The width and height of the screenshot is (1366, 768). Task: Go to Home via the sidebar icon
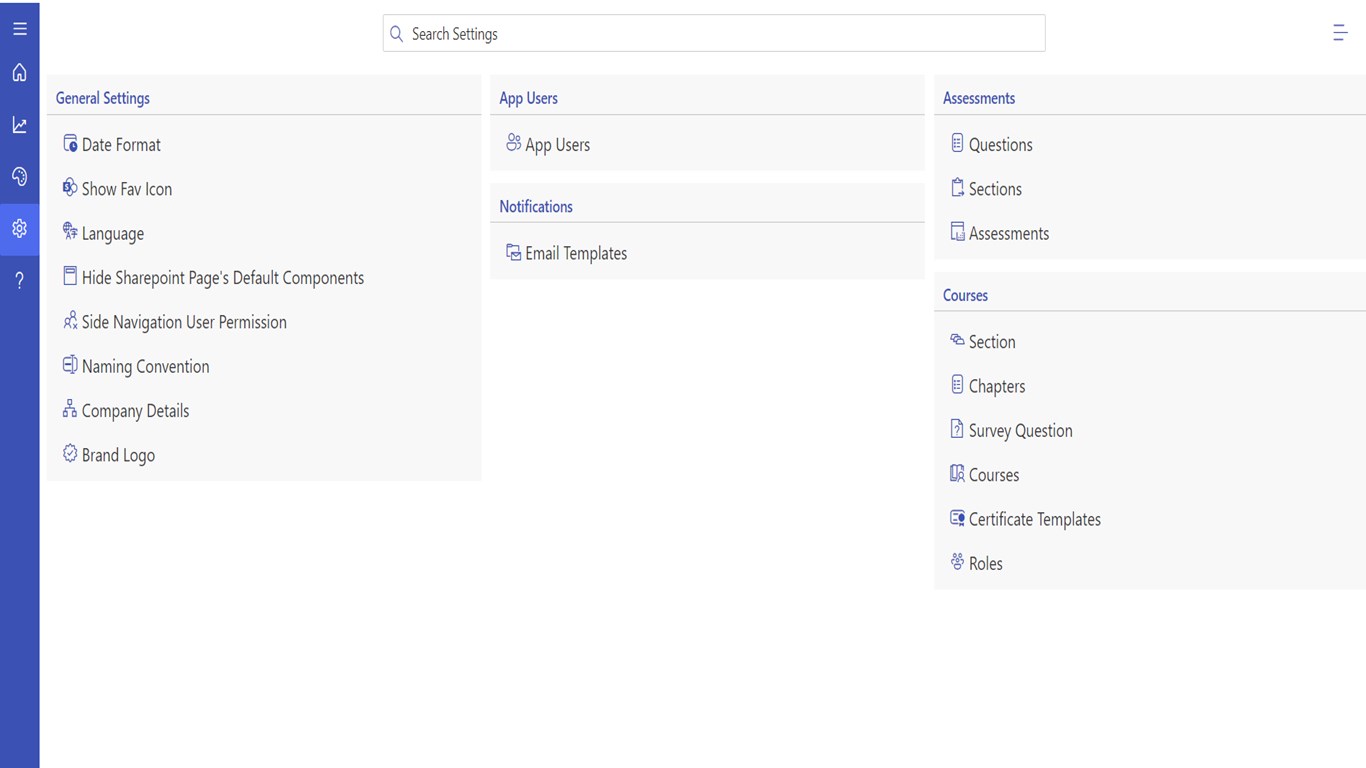pyautogui.click(x=19, y=73)
